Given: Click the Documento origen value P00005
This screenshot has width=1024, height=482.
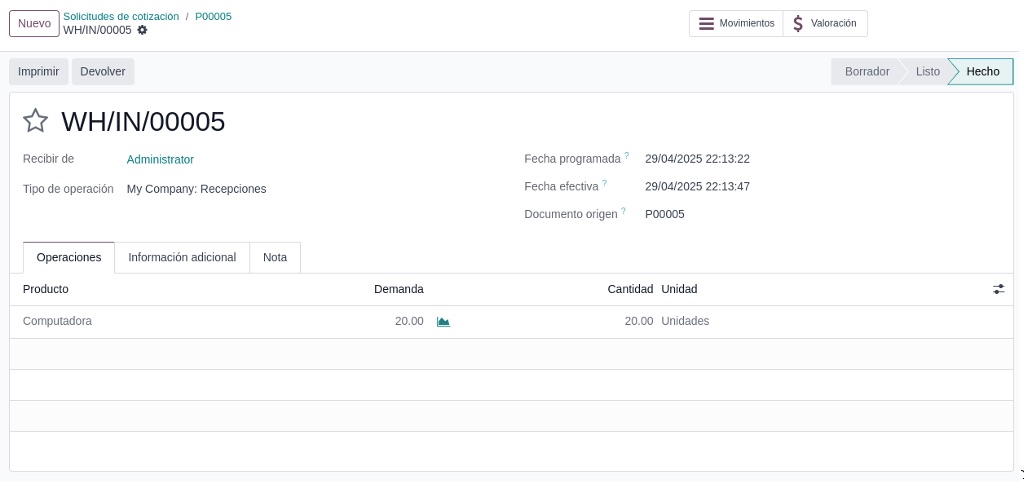Looking at the screenshot, I should click(665, 214).
